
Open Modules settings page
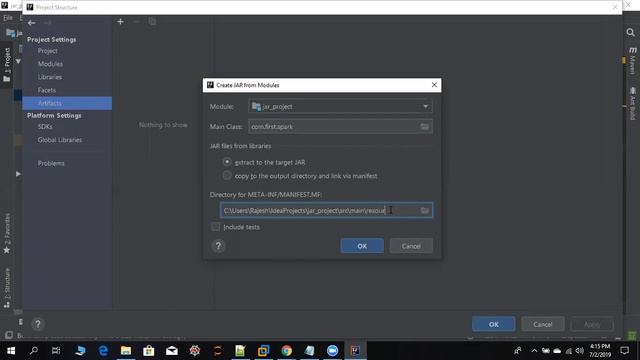[50, 64]
